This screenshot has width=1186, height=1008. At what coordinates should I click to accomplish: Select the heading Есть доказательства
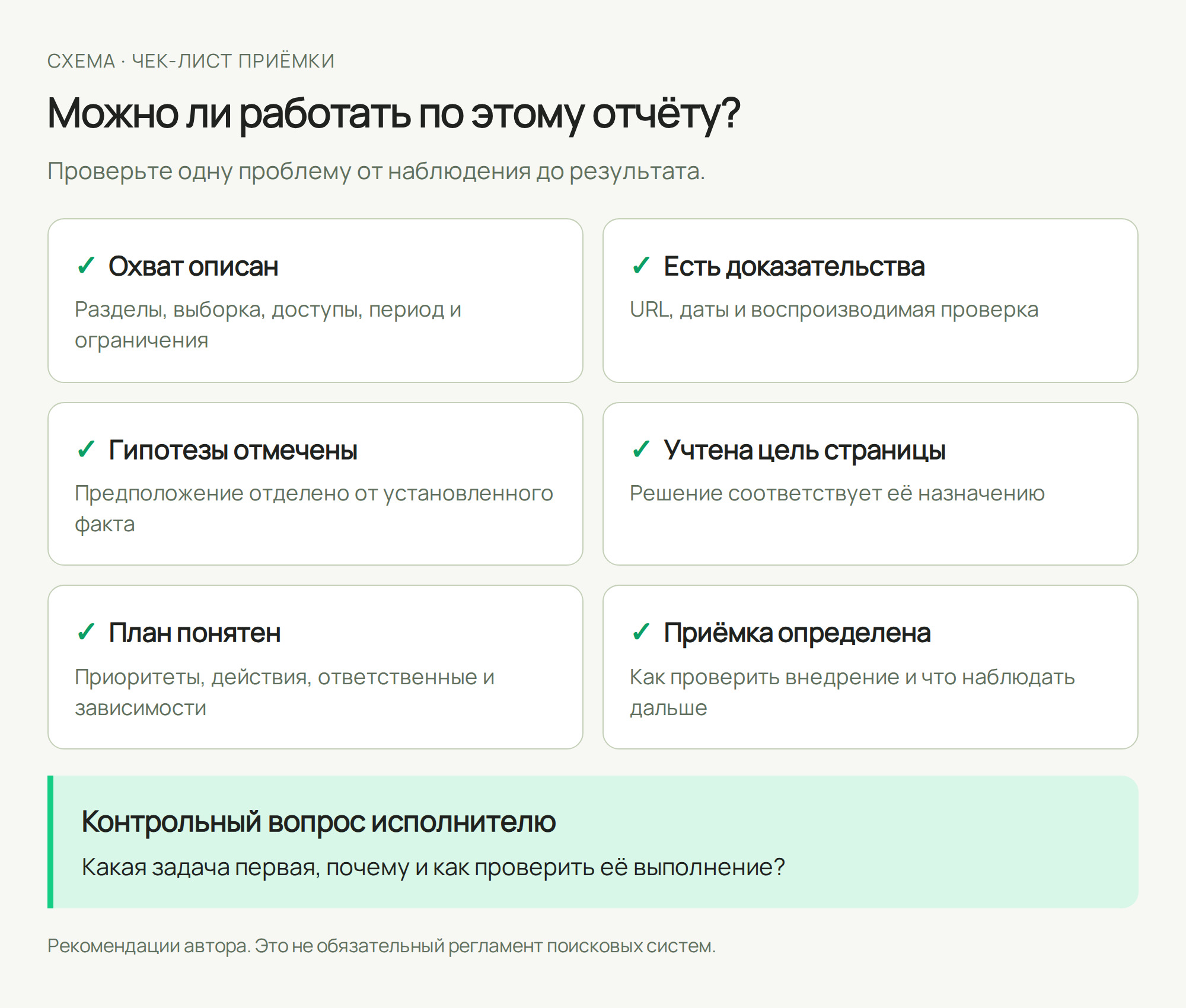pos(794,267)
